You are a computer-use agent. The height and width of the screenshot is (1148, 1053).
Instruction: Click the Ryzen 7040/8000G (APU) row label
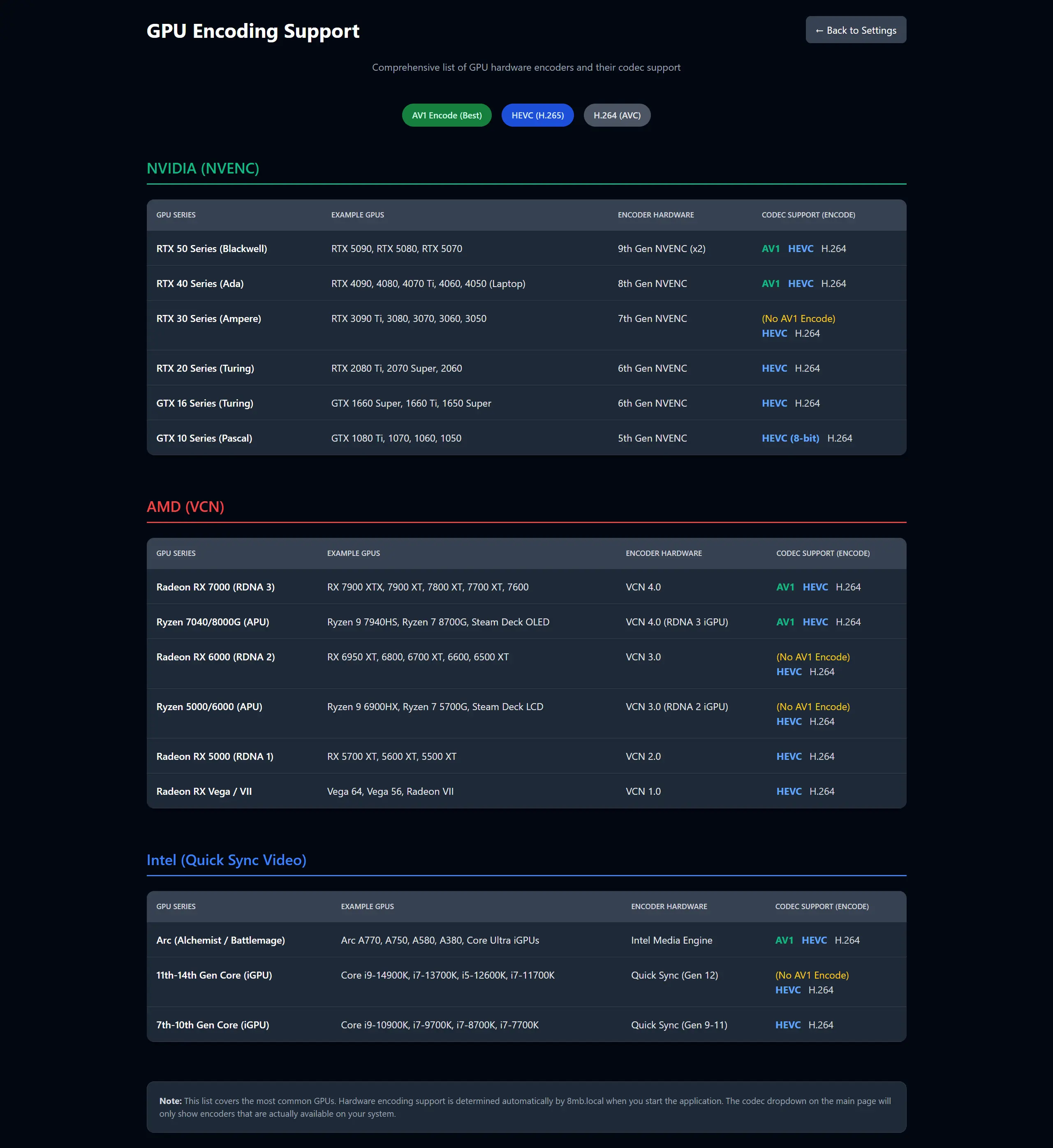pos(213,622)
